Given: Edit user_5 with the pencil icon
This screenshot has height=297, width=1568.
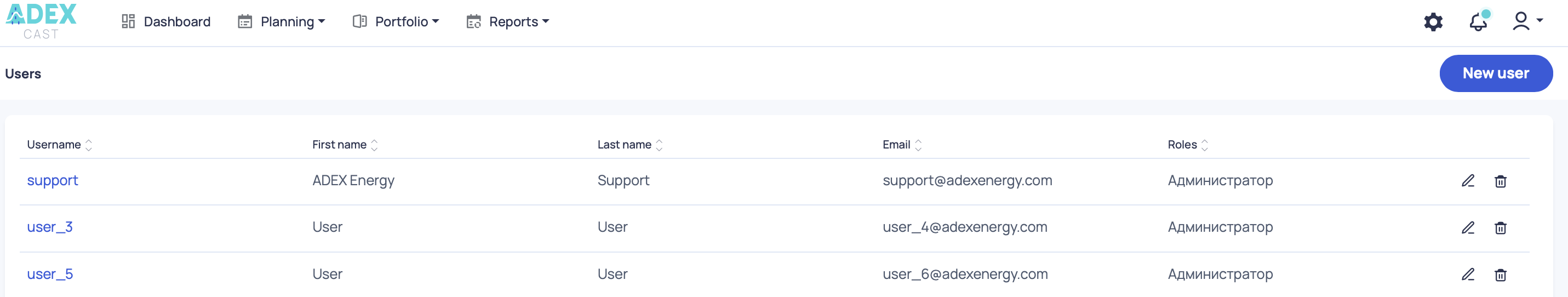Looking at the screenshot, I should tap(1468, 275).
